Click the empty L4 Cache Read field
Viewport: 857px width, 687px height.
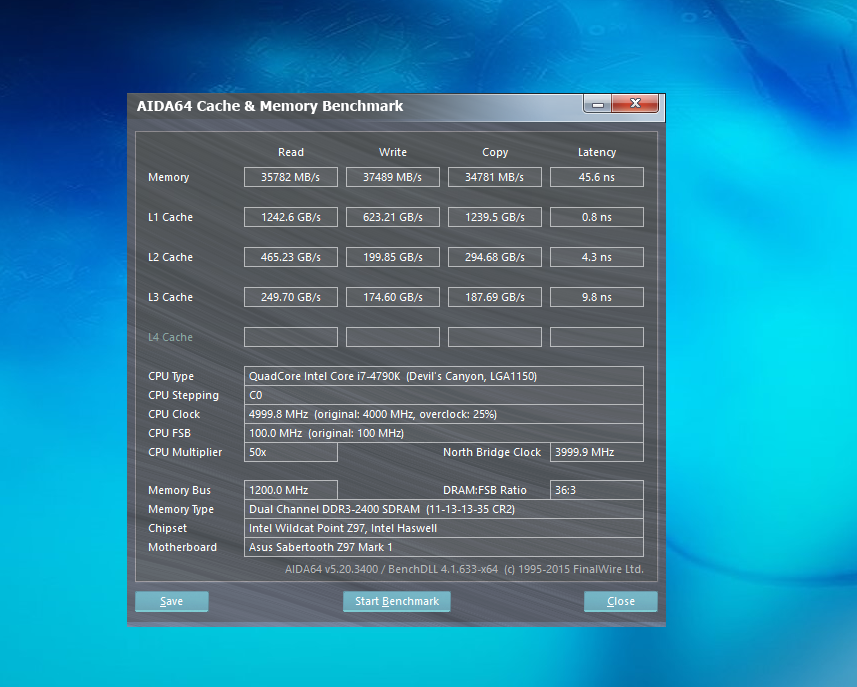tap(291, 337)
